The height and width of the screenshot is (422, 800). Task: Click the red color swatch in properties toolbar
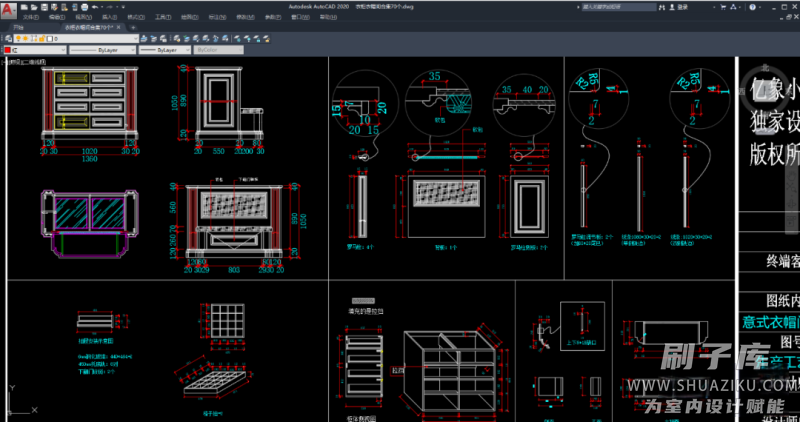(x=8, y=48)
